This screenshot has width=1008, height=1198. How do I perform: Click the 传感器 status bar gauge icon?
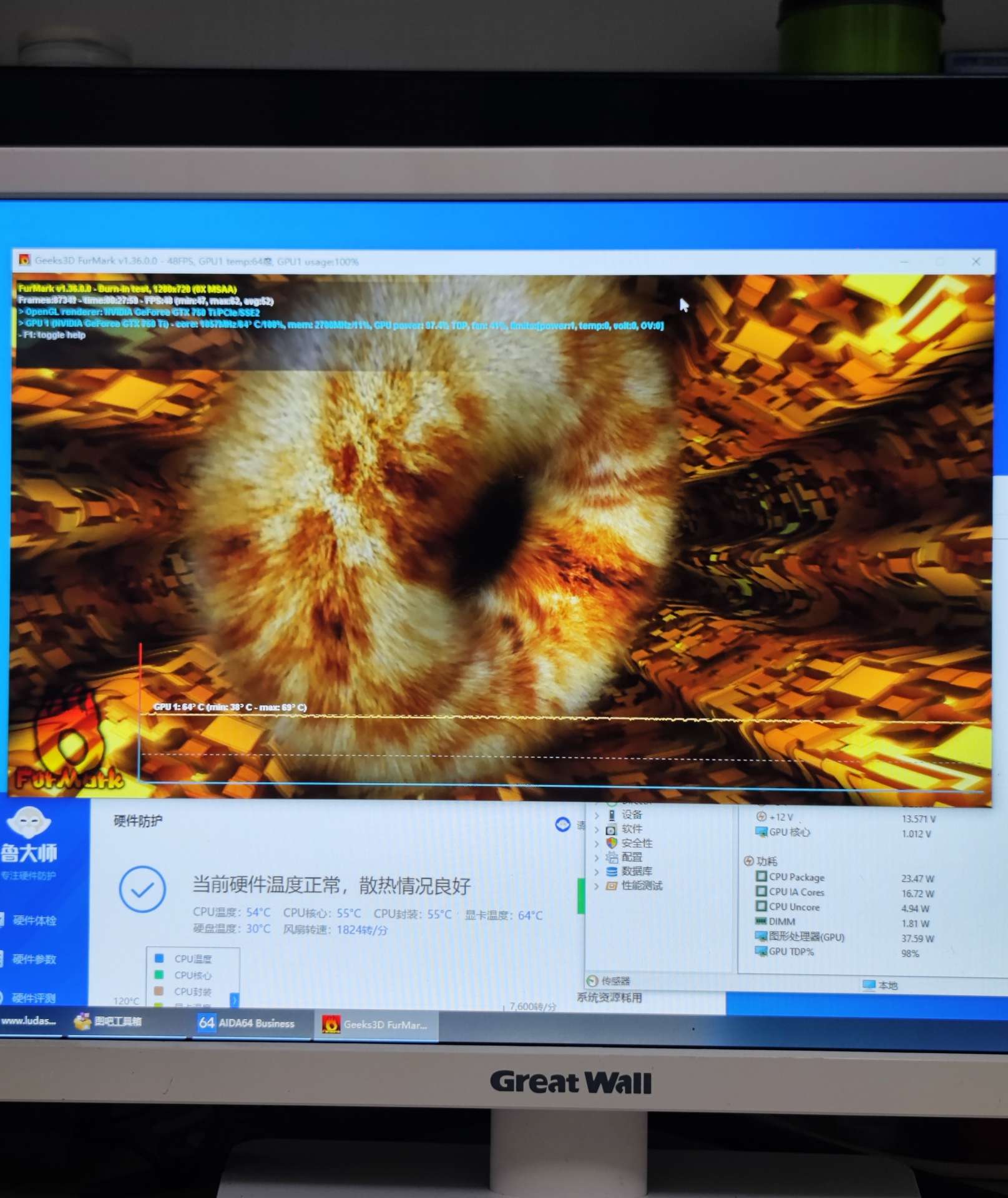(x=593, y=981)
